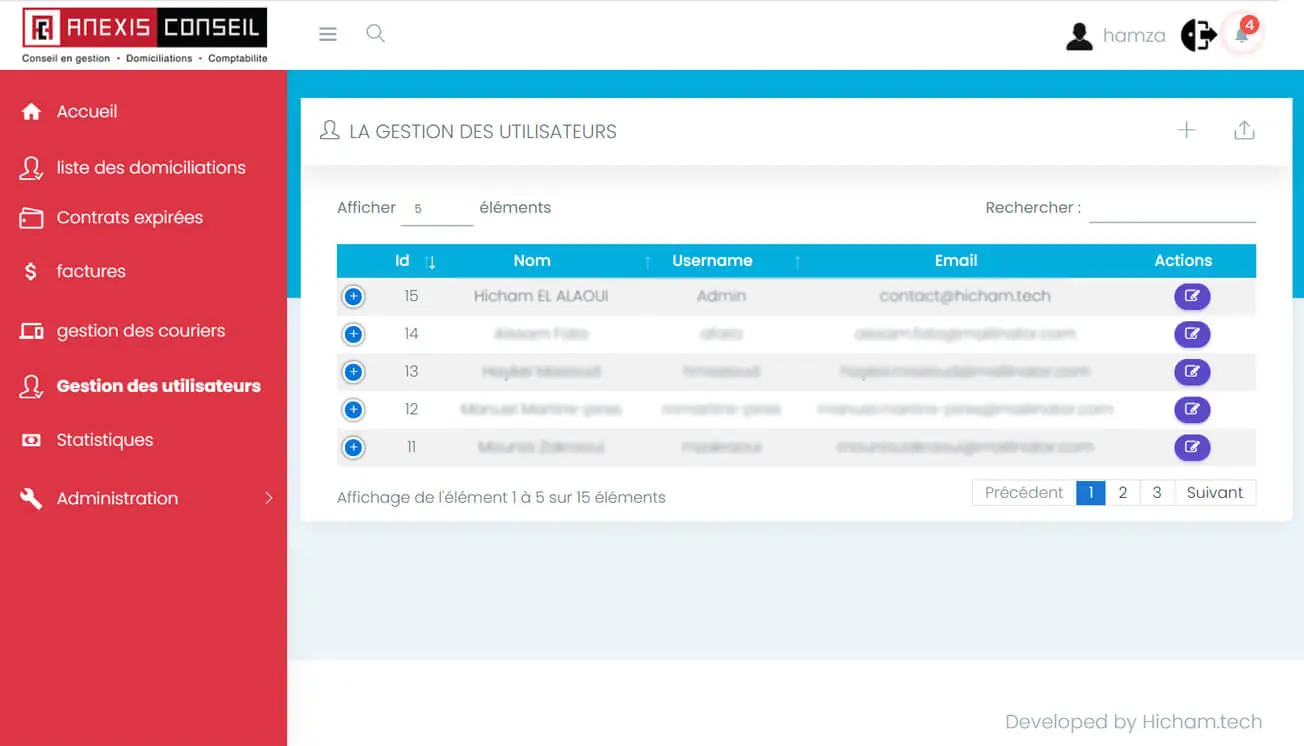Expand row details for Id 13
This screenshot has width=1304, height=746.
pos(353,372)
